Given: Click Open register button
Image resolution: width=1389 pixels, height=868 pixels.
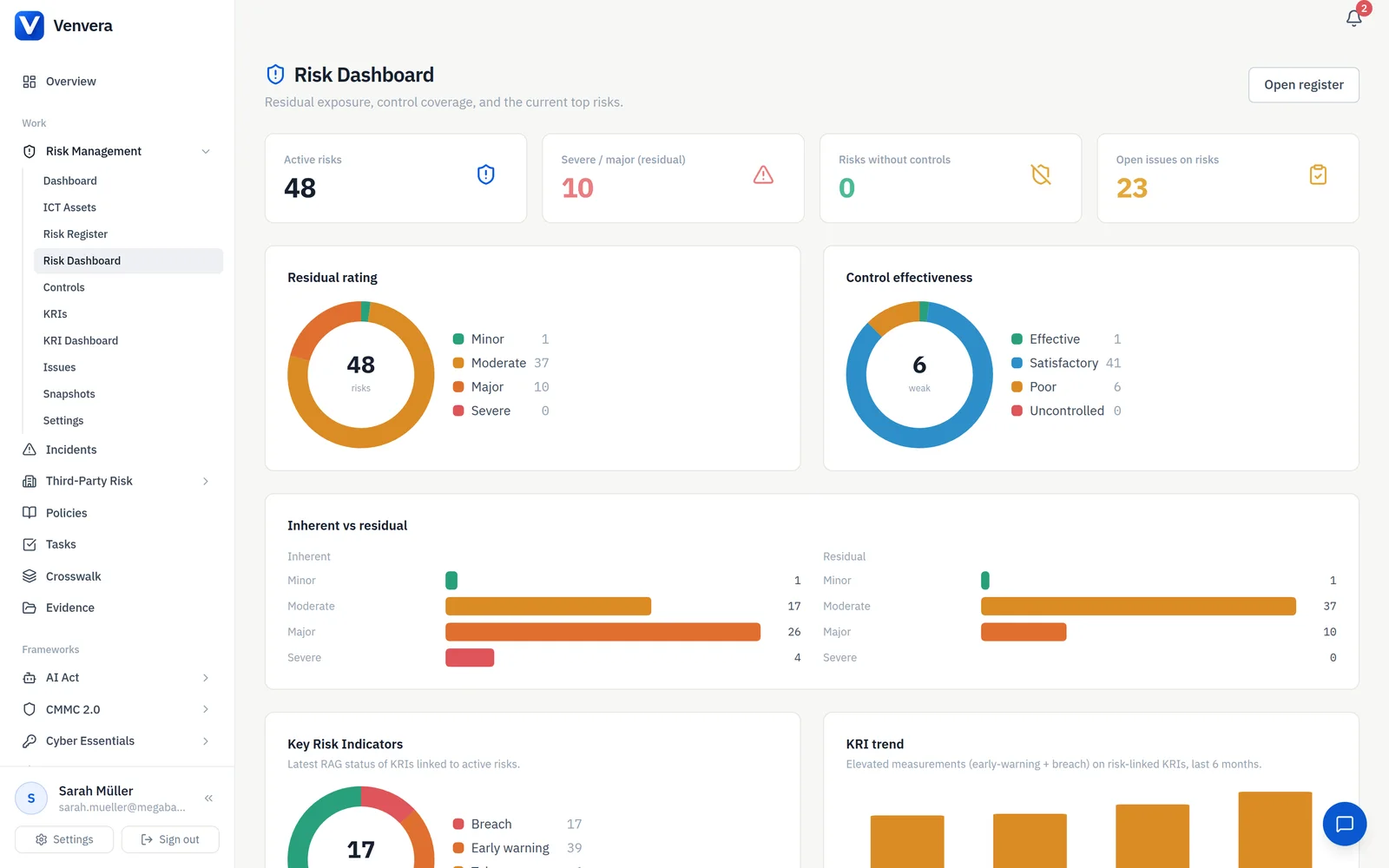Looking at the screenshot, I should 1303,85.
